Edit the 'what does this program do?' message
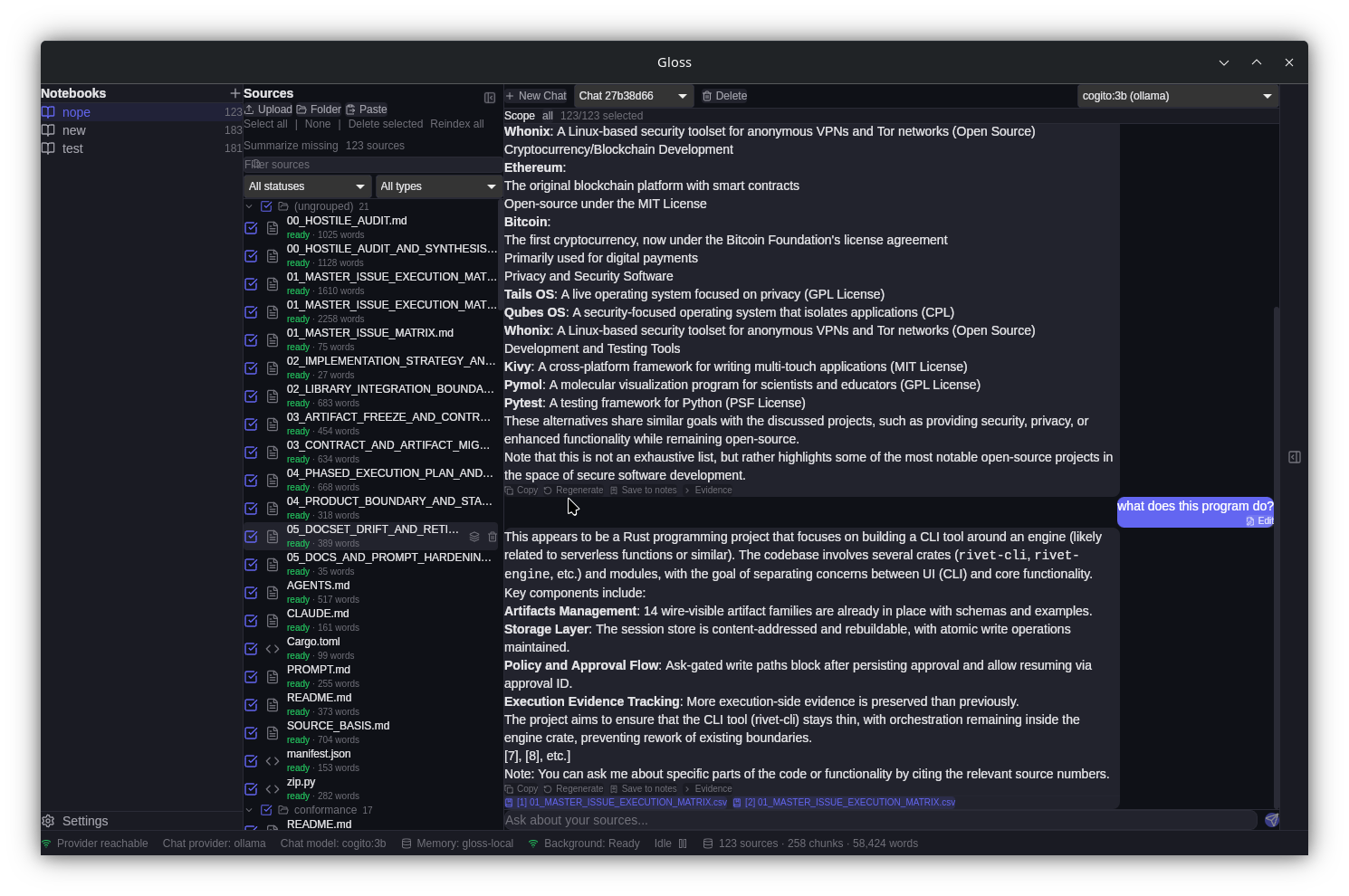Viewport: 1349px width, 896px height. (1260, 521)
